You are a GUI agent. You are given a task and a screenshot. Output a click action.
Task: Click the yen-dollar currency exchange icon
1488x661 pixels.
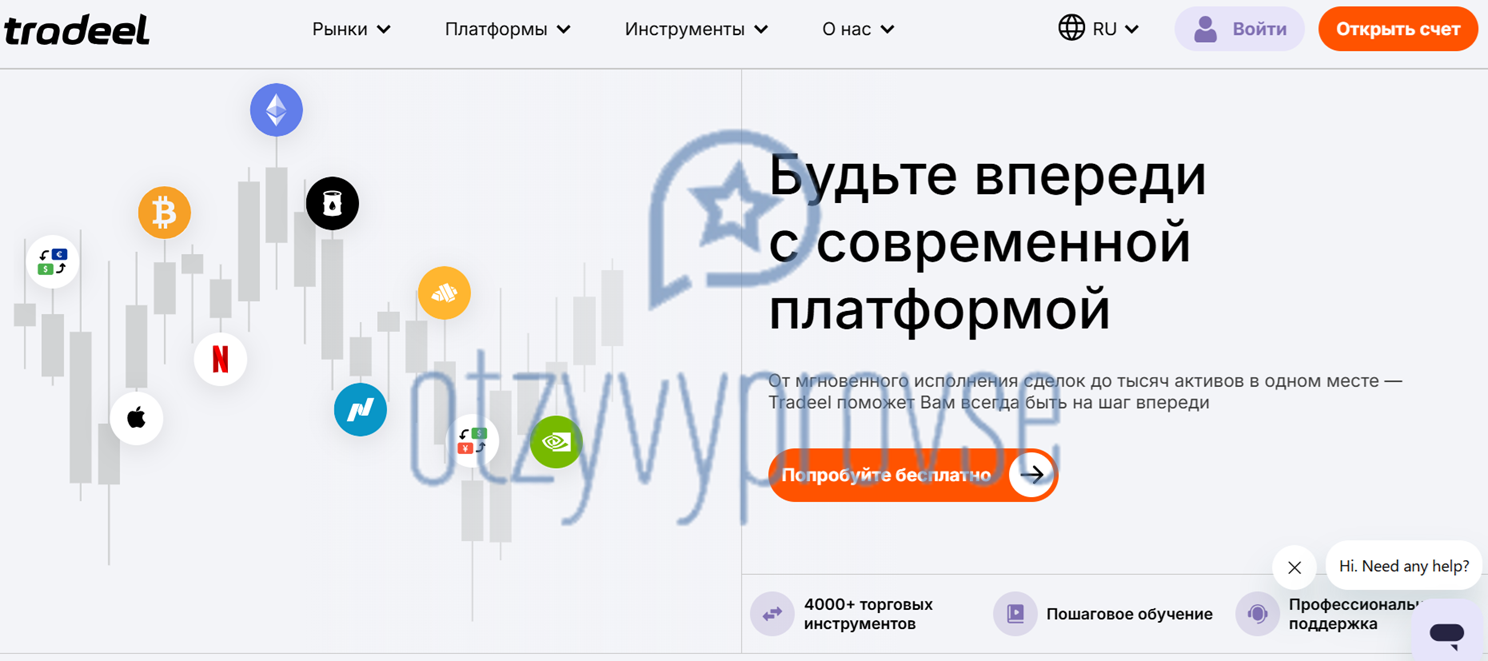click(x=472, y=441)
